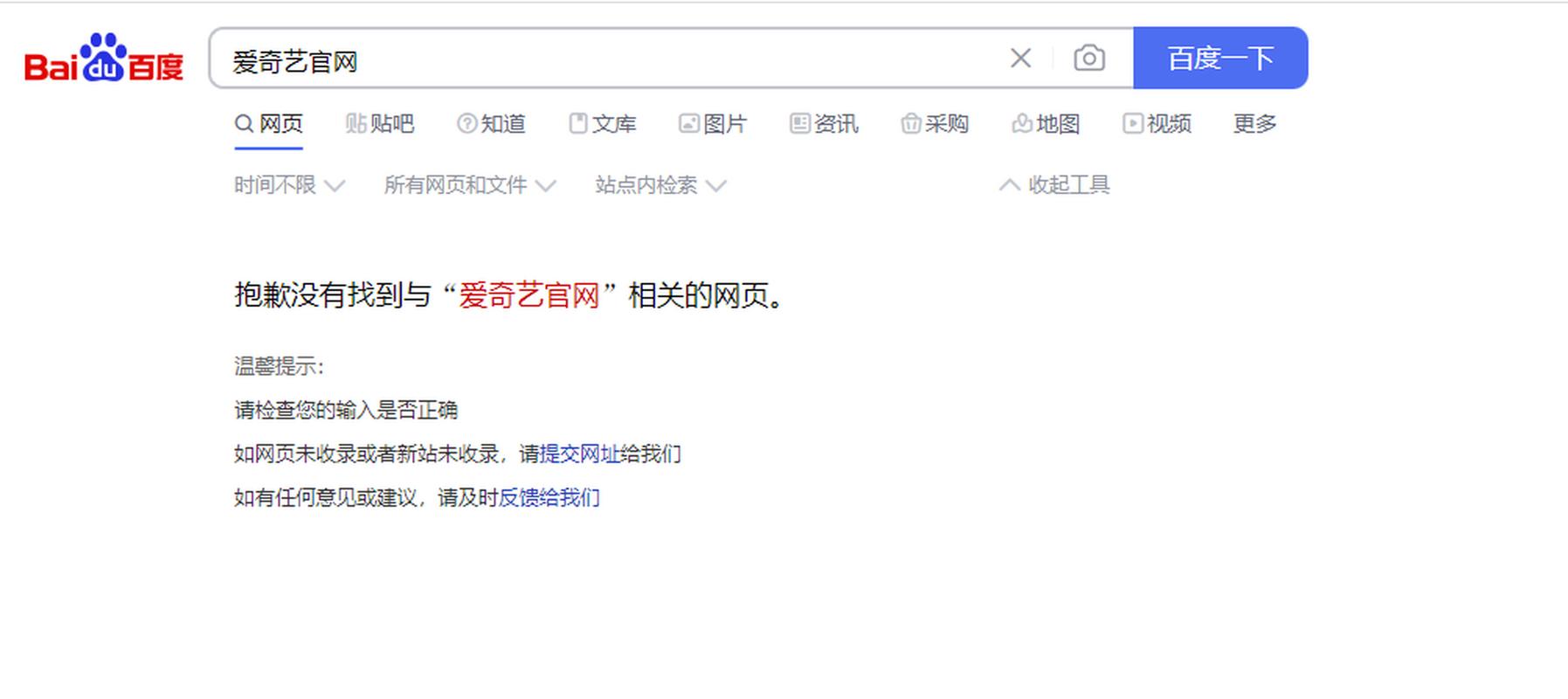Click the 请检查您的输入是否正确 hint text
The width and height of the screenshot is (1568, 699).
346,410
